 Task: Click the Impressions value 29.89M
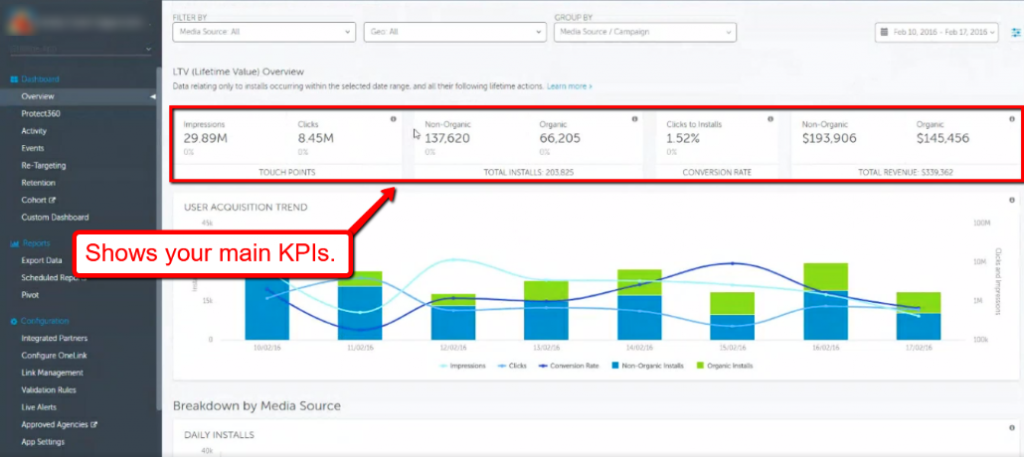205,138
